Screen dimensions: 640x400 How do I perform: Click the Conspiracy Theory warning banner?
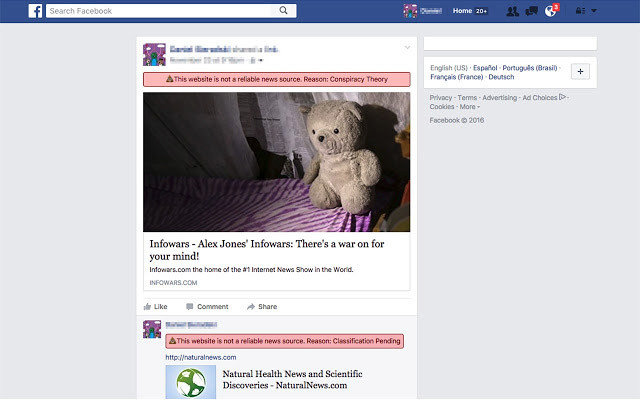tap(277, 79)
